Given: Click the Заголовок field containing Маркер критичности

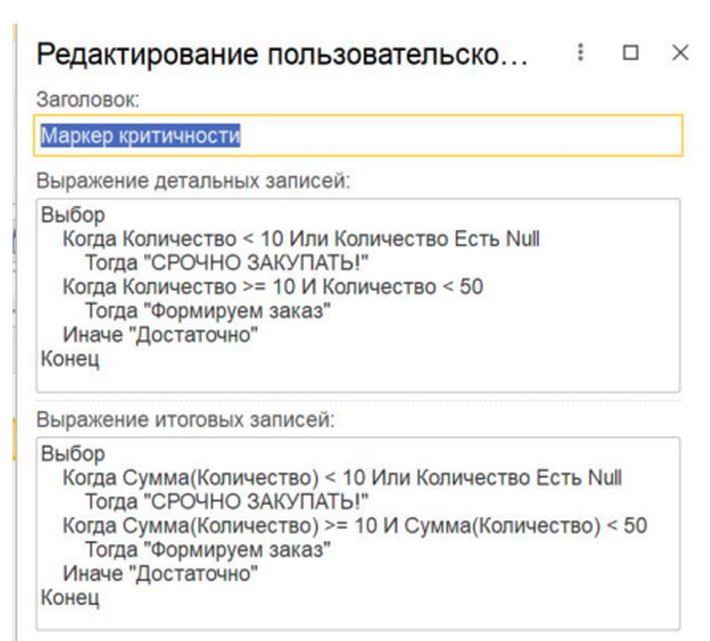Looking at the screenshot, I should click(360, 136).
